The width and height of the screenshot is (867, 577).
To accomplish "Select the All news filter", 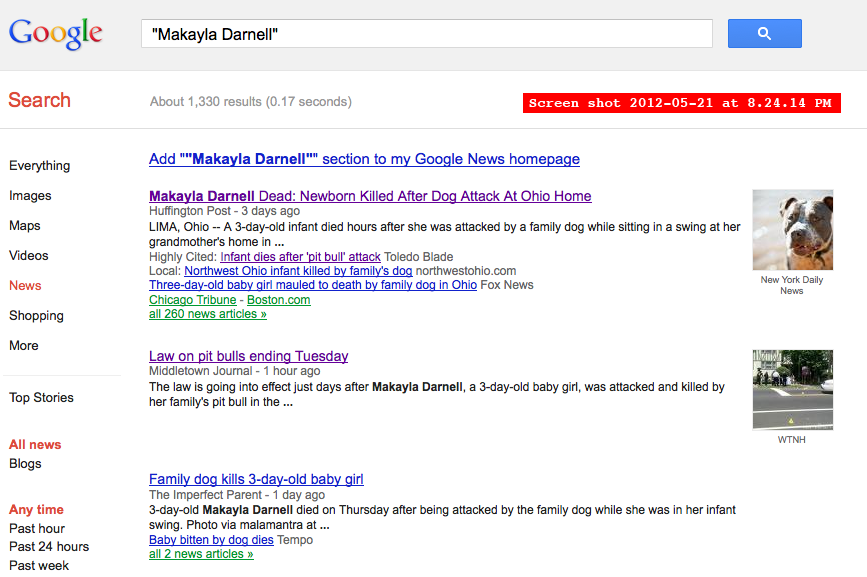I will (35, 444).
